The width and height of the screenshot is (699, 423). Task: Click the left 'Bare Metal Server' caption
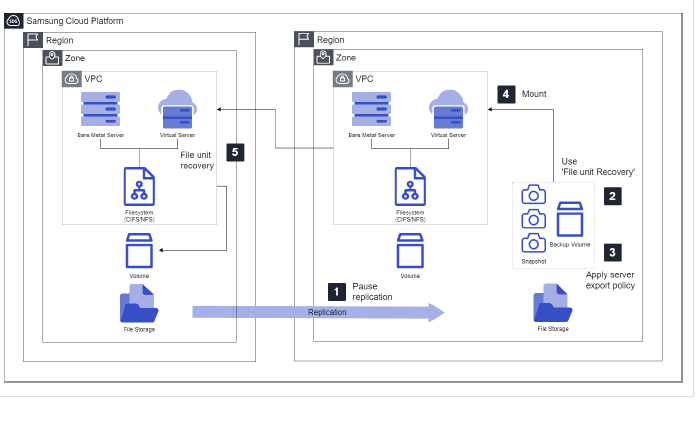click(101, 135)
